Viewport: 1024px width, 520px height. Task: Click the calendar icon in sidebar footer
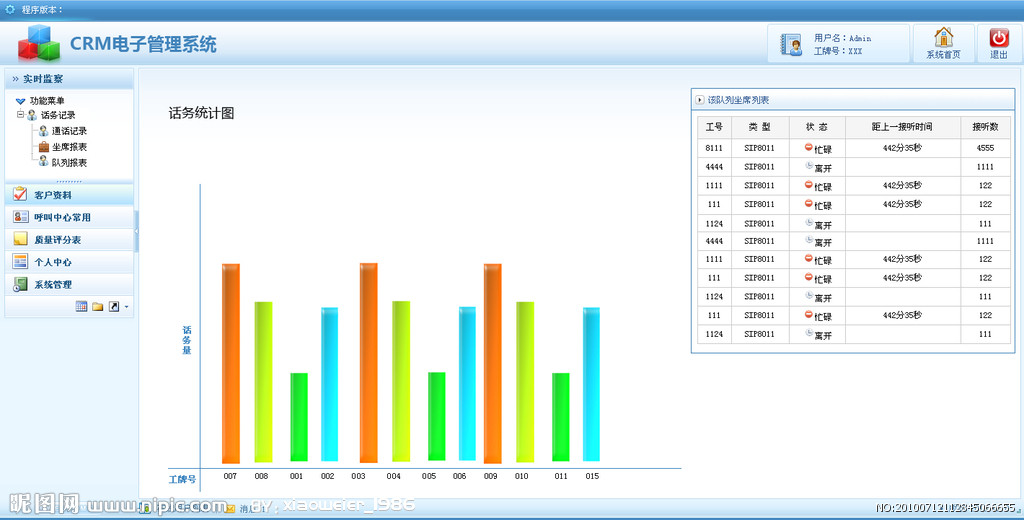pos(82,306)
